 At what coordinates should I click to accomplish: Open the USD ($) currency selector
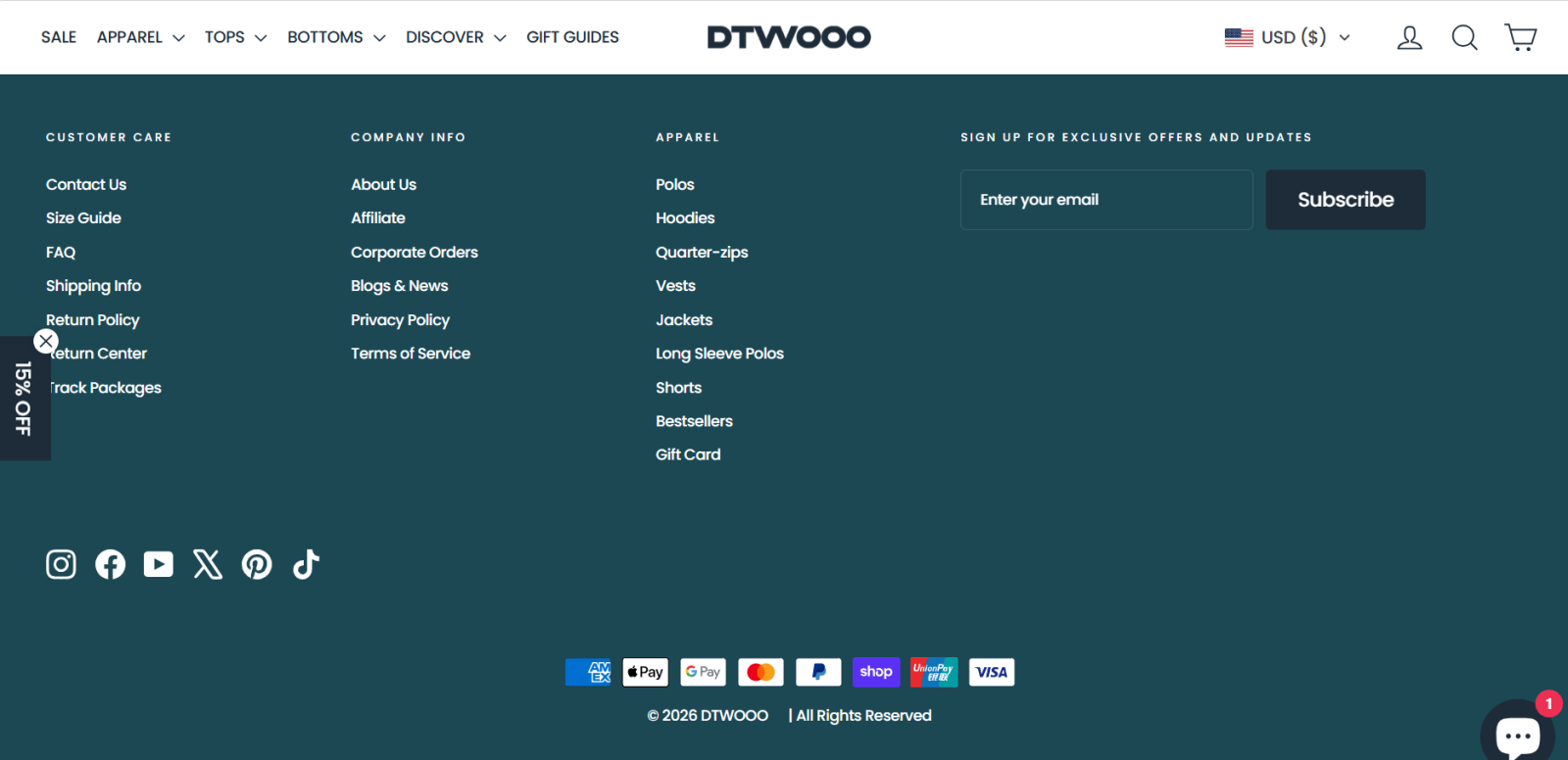pyautogui.click(x=1287, y=37)
